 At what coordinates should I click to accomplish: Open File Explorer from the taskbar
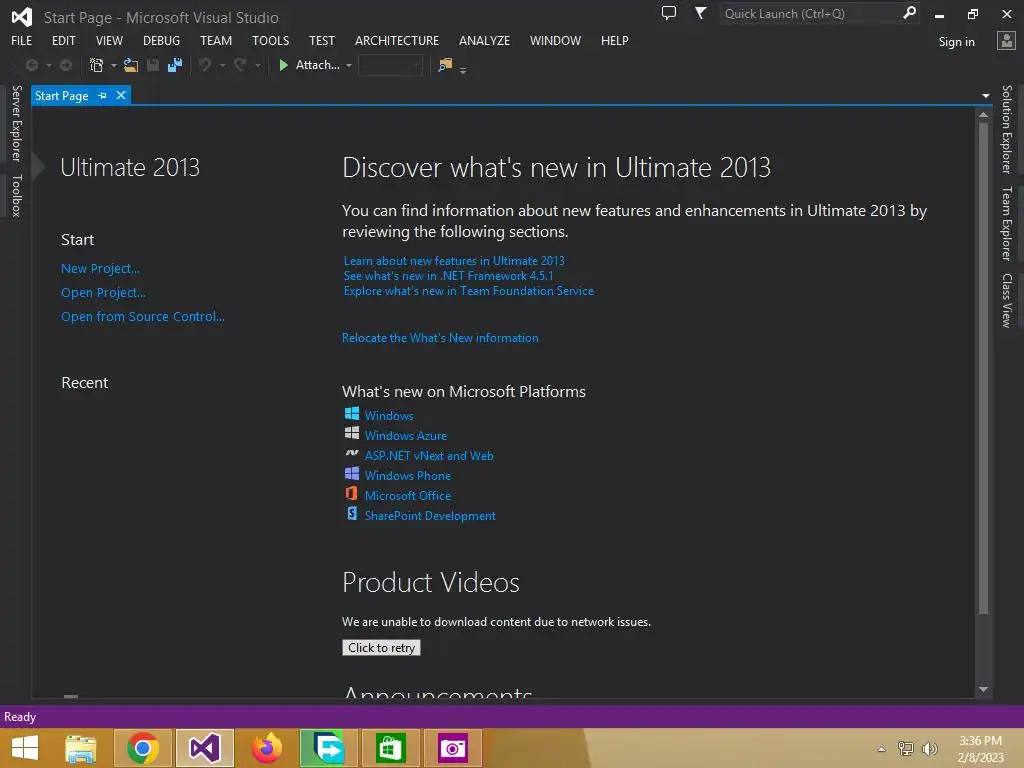[81, 748]
